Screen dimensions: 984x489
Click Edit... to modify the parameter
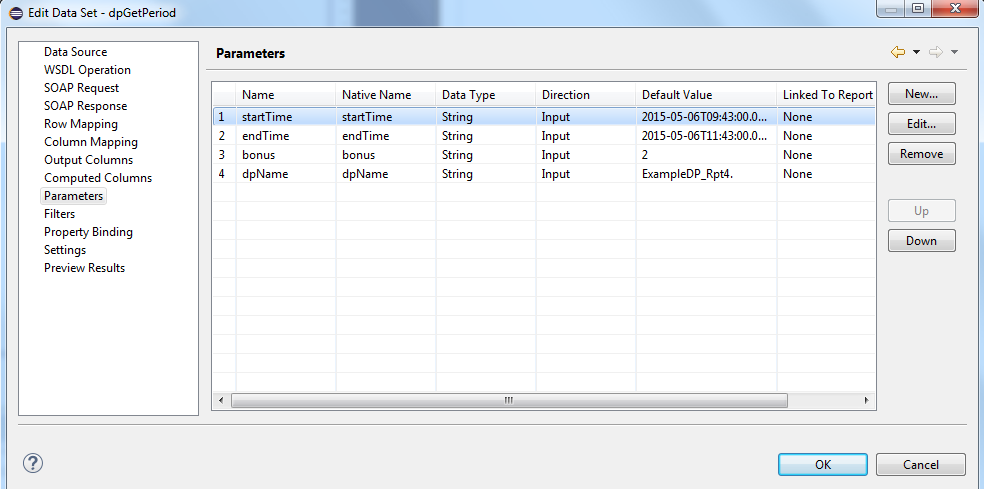(x=921, y=124)
